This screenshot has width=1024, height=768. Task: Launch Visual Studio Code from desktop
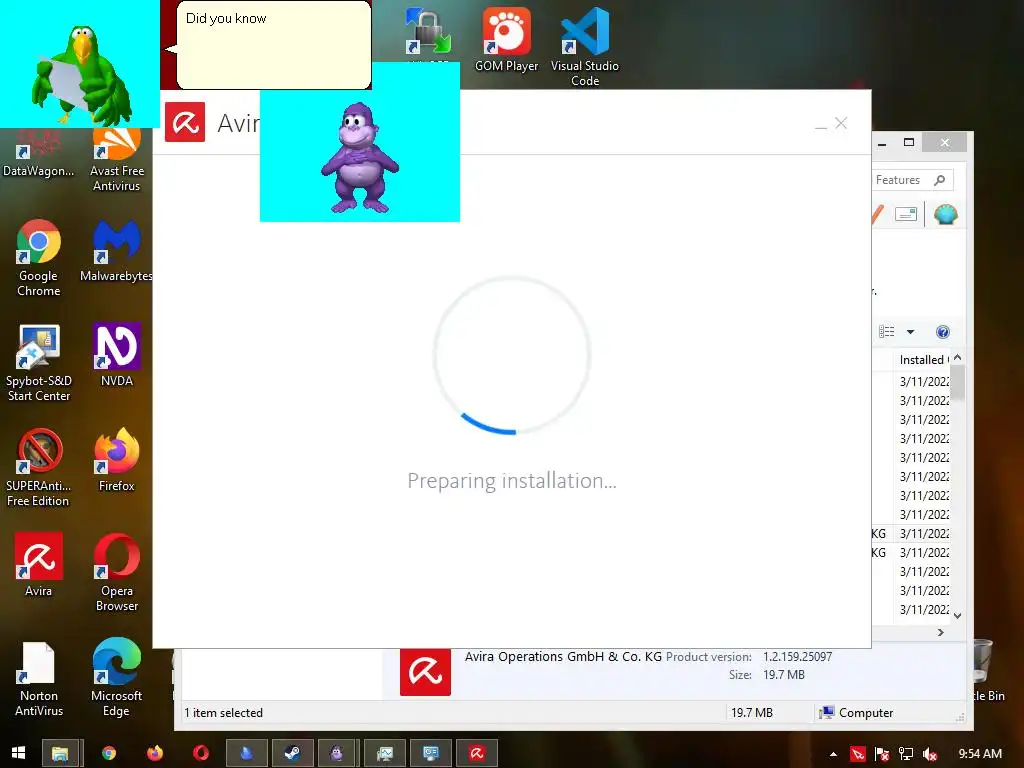pos(584,47)
